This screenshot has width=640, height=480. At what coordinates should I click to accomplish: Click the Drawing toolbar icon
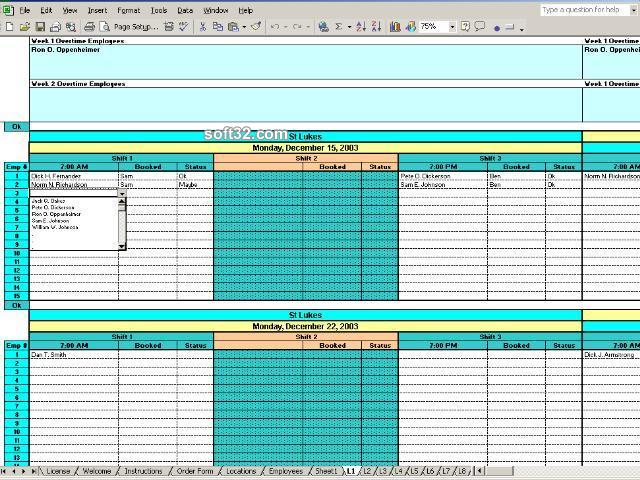click(x=411, y=27)
